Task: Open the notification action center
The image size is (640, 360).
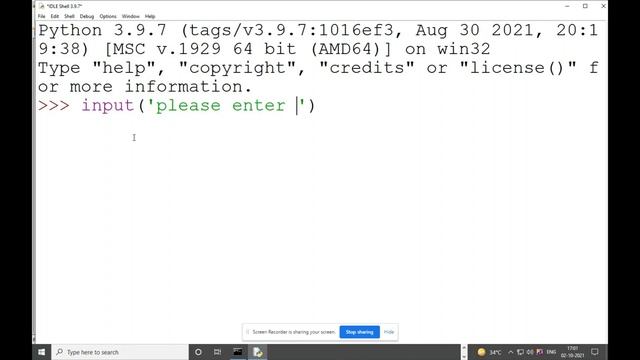Action: point(595,352)
